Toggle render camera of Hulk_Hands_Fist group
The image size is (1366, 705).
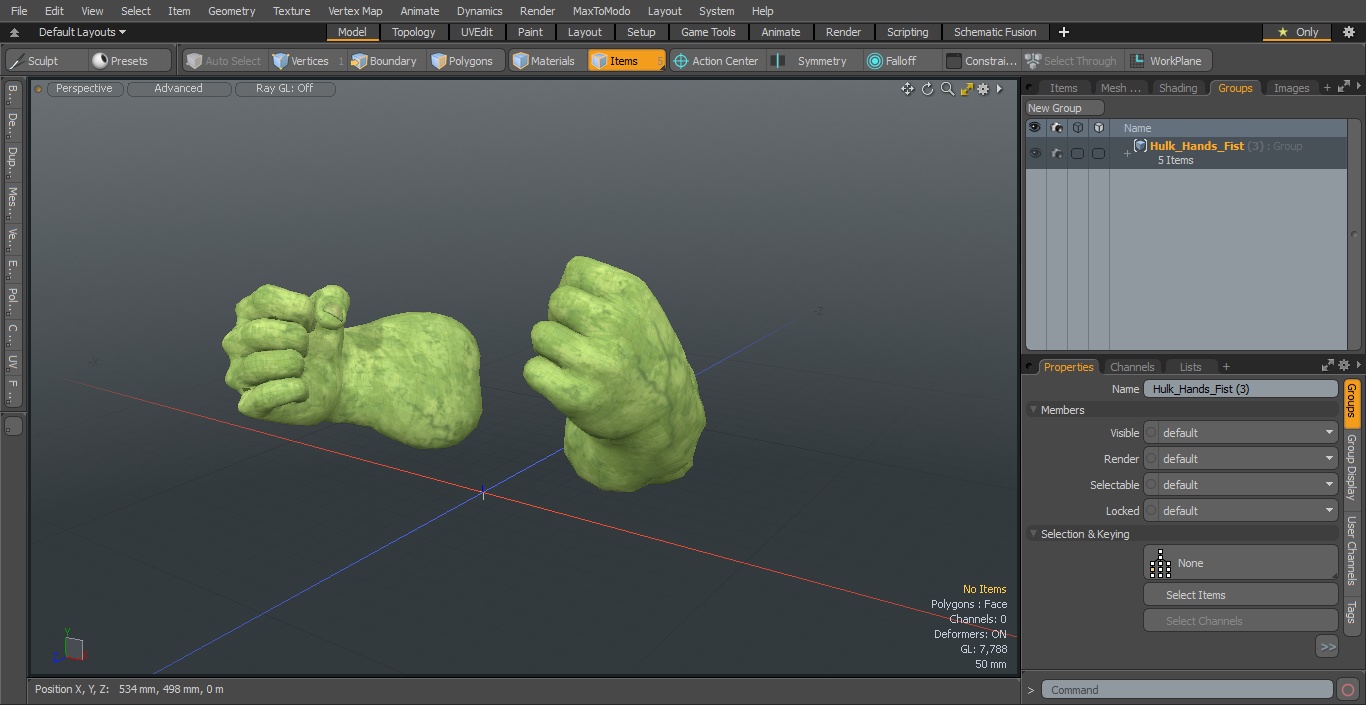tap(1057, 153)
